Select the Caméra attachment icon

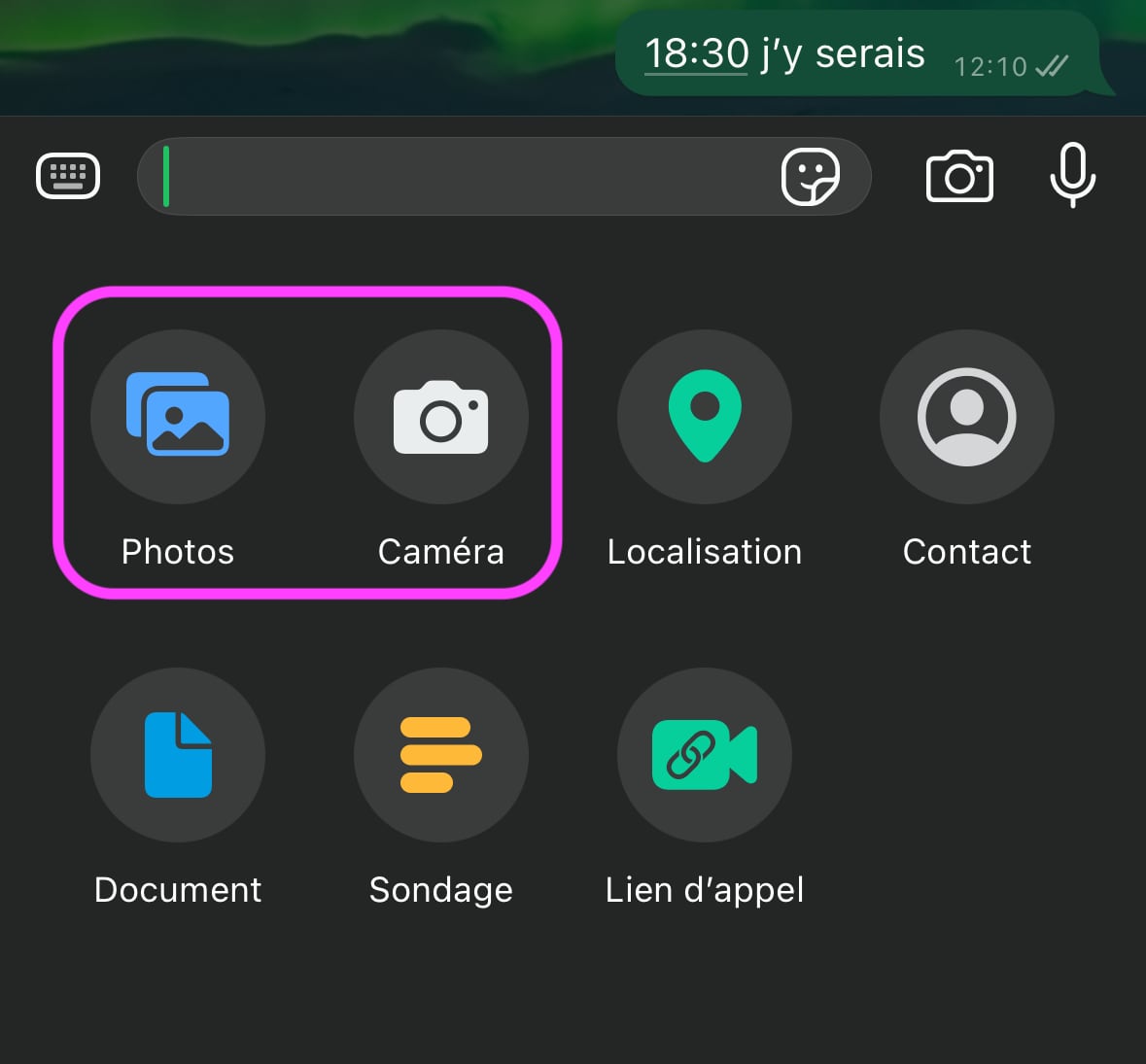click(x=440, y=416)
